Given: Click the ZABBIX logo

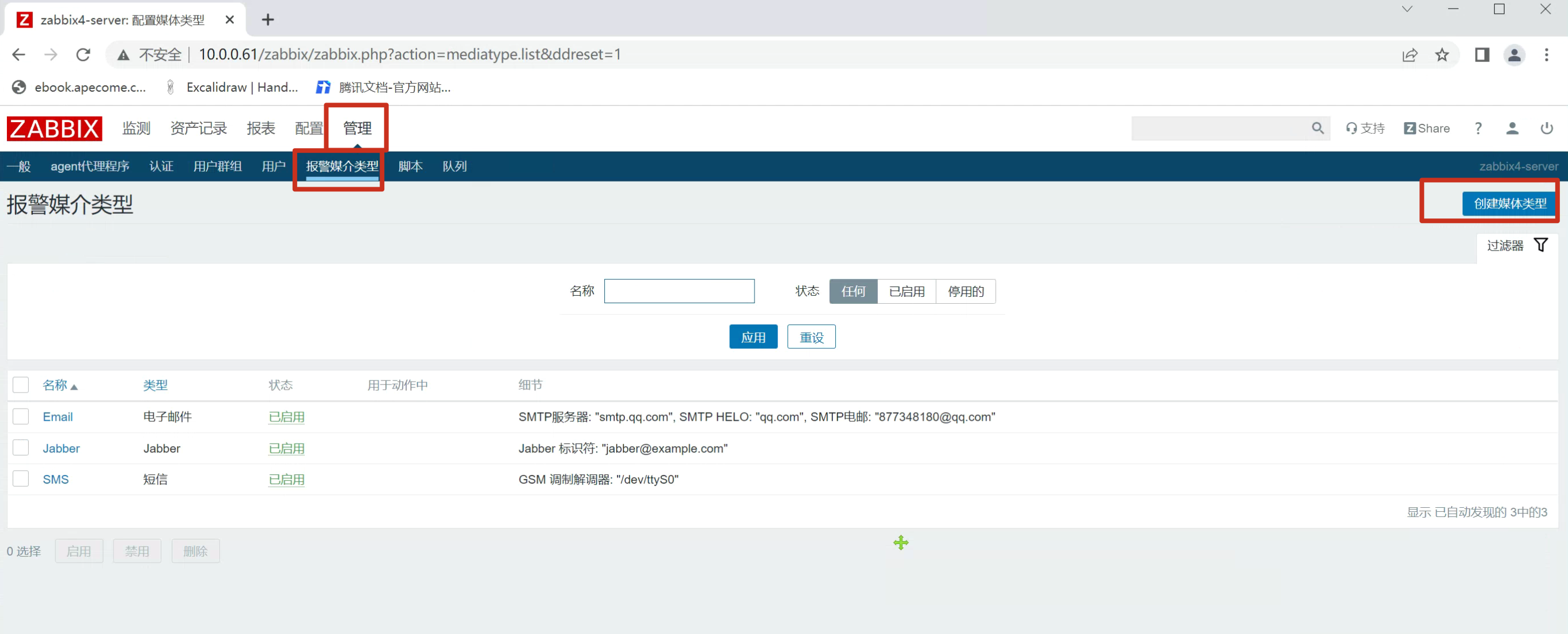Looking at the screenshot, I should pos(54,129).
